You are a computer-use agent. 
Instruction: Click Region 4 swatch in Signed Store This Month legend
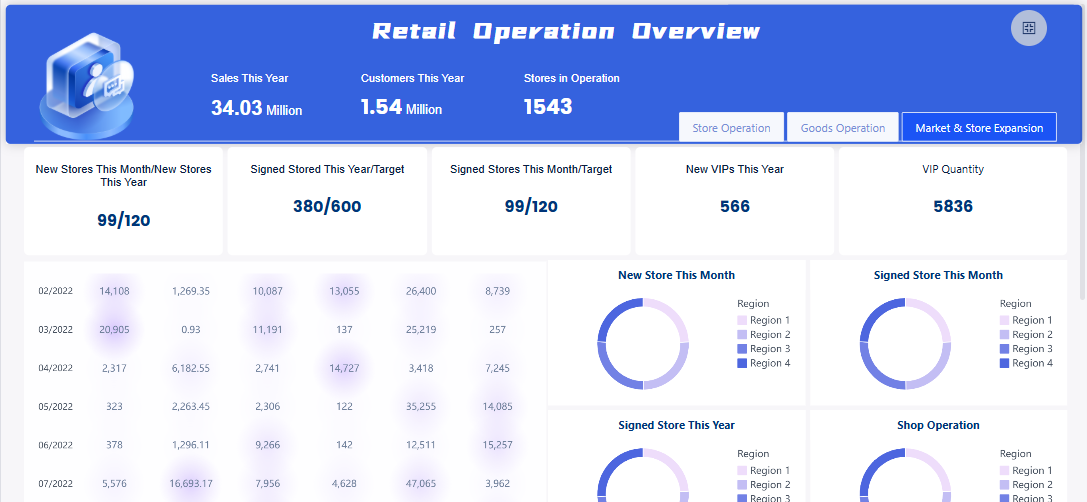tap(1005, 363)
